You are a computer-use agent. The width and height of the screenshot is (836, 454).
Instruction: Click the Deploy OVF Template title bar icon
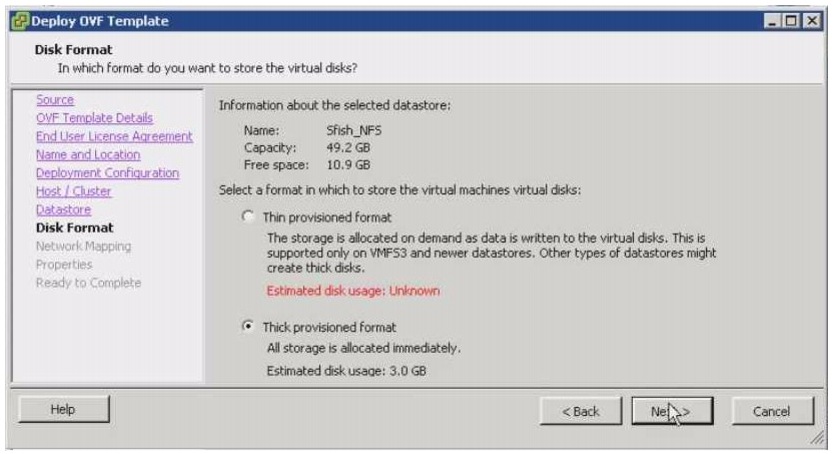coord(22,21)
